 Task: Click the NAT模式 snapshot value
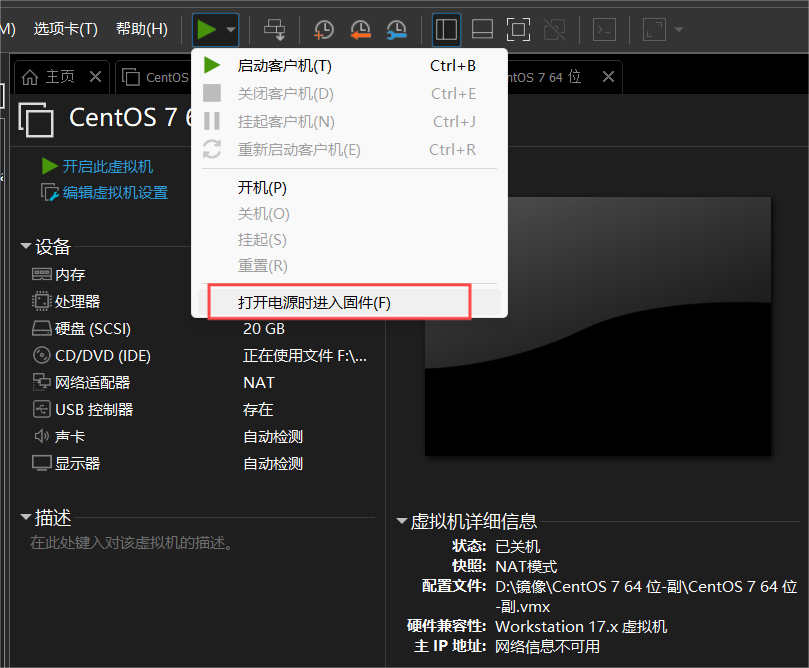point(526,566)
